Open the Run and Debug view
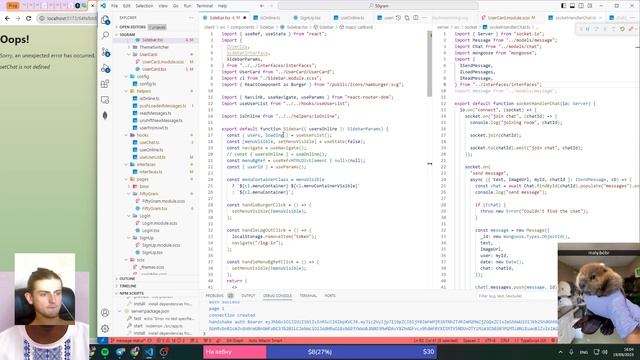 pyautogui.click(x=105, y=68)
